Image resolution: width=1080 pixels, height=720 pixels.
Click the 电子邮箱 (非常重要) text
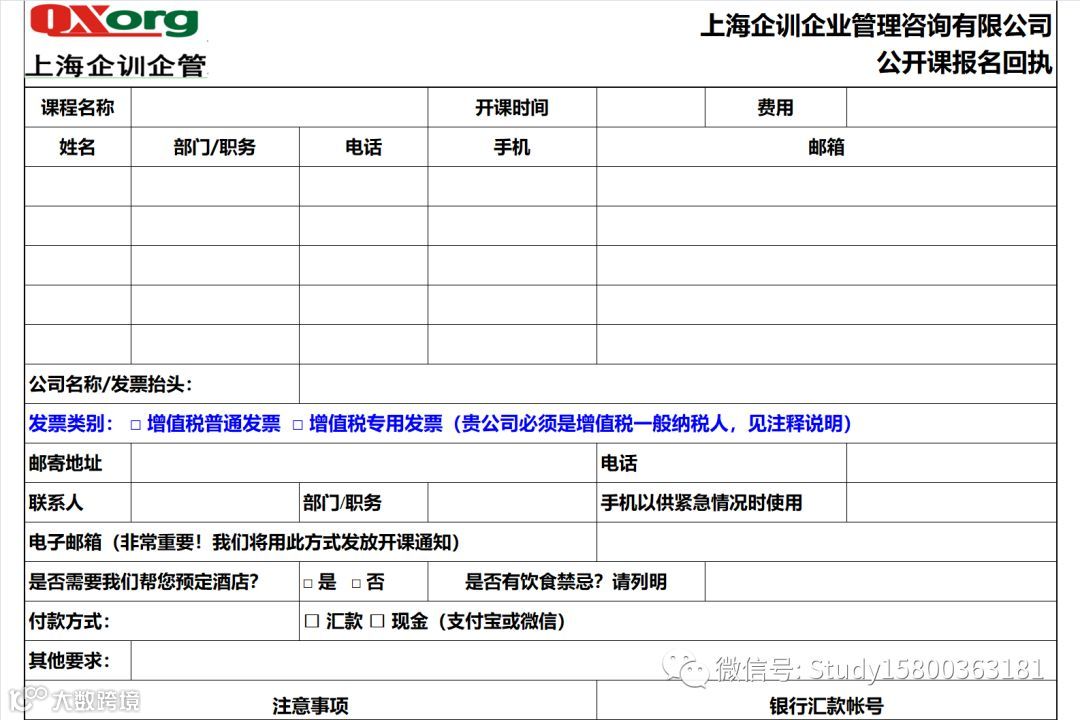pos(244,542)
